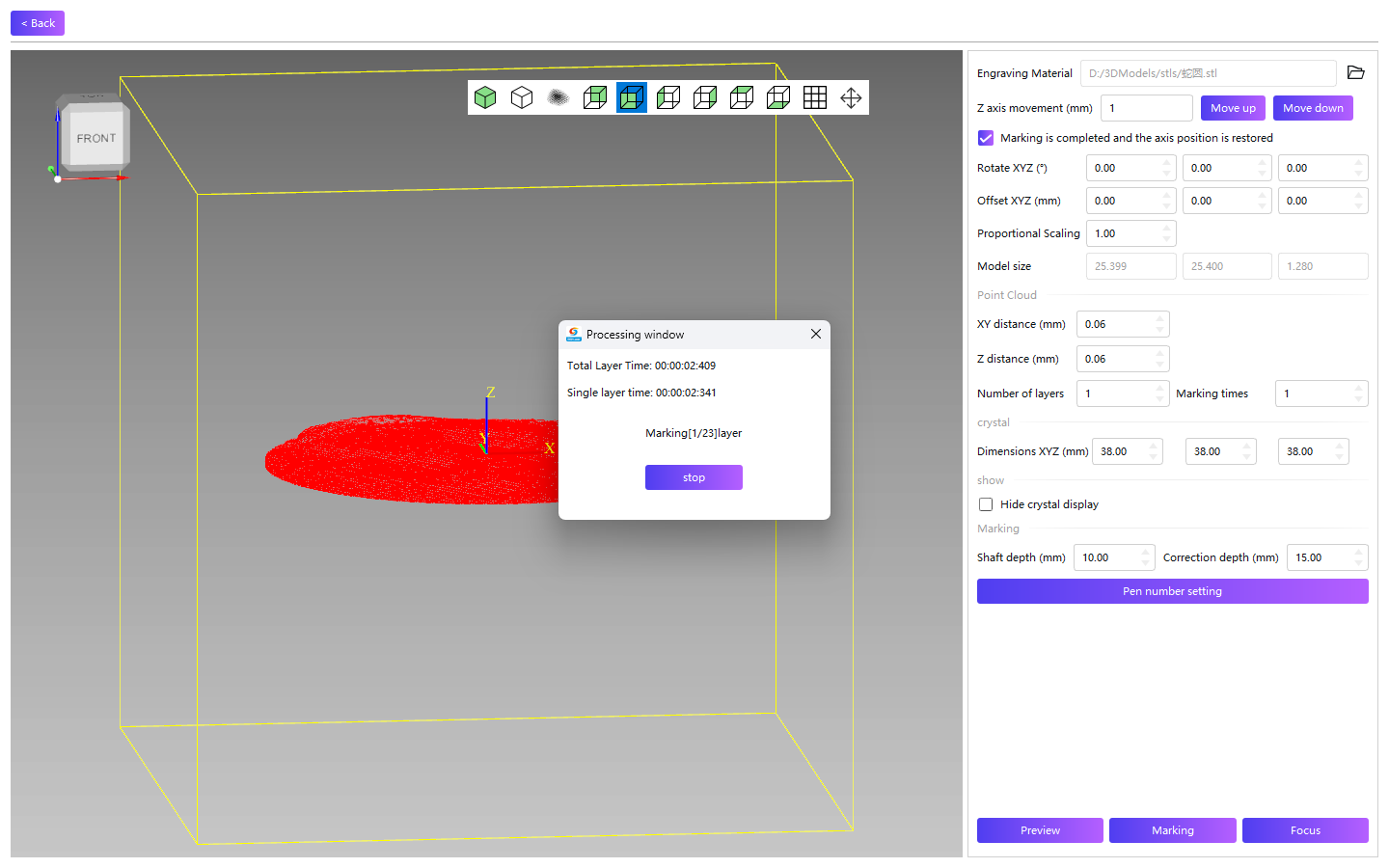Open the engraving material folder browse icon
The image size is (1389, 868).
(x=1356, y=73)
